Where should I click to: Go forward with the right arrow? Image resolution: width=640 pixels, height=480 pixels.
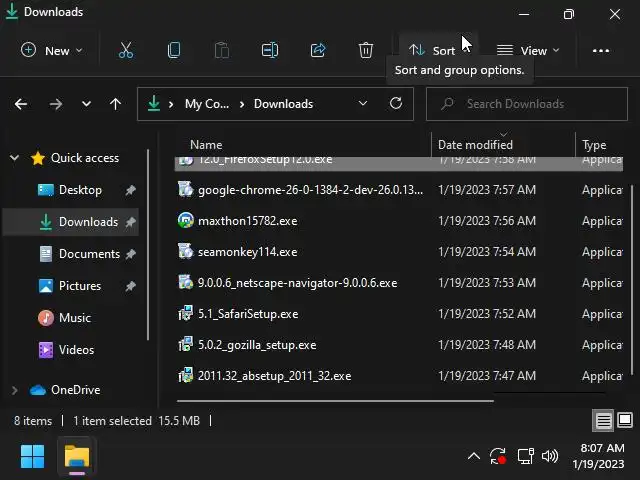click(x=56, y=104)
